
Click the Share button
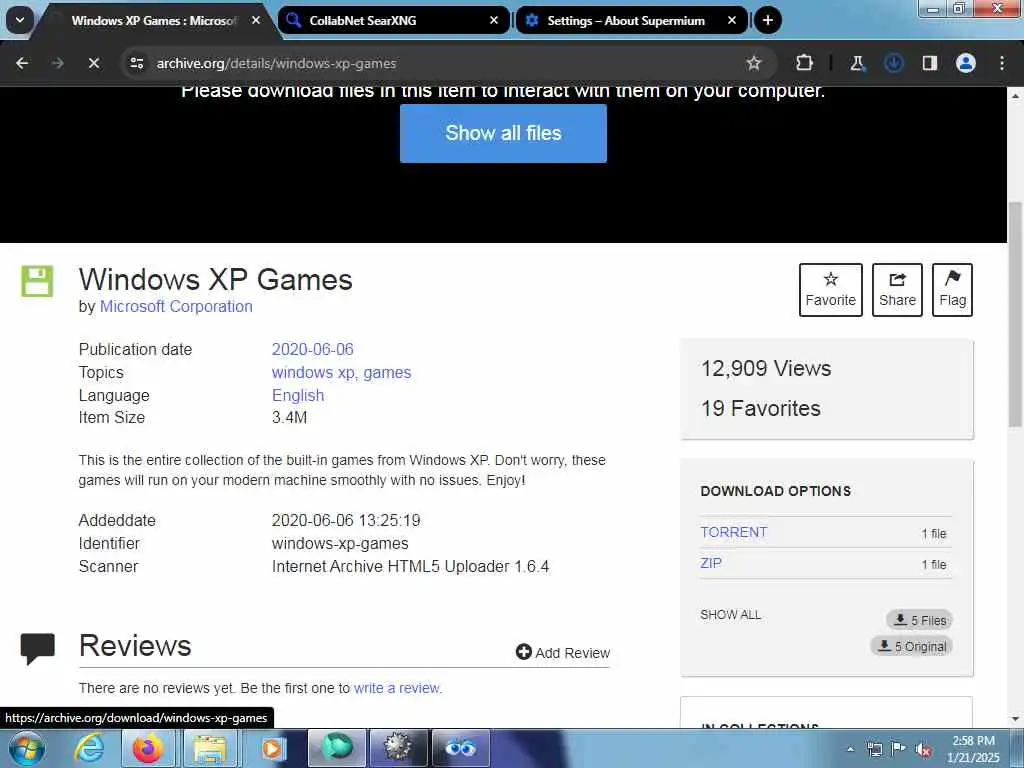pyautogui.click(x=897, y=290)
